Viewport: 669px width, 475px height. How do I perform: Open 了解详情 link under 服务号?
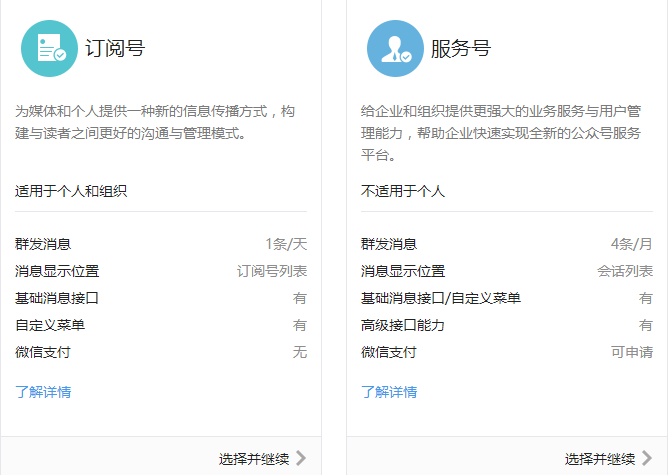pos(389,392)
